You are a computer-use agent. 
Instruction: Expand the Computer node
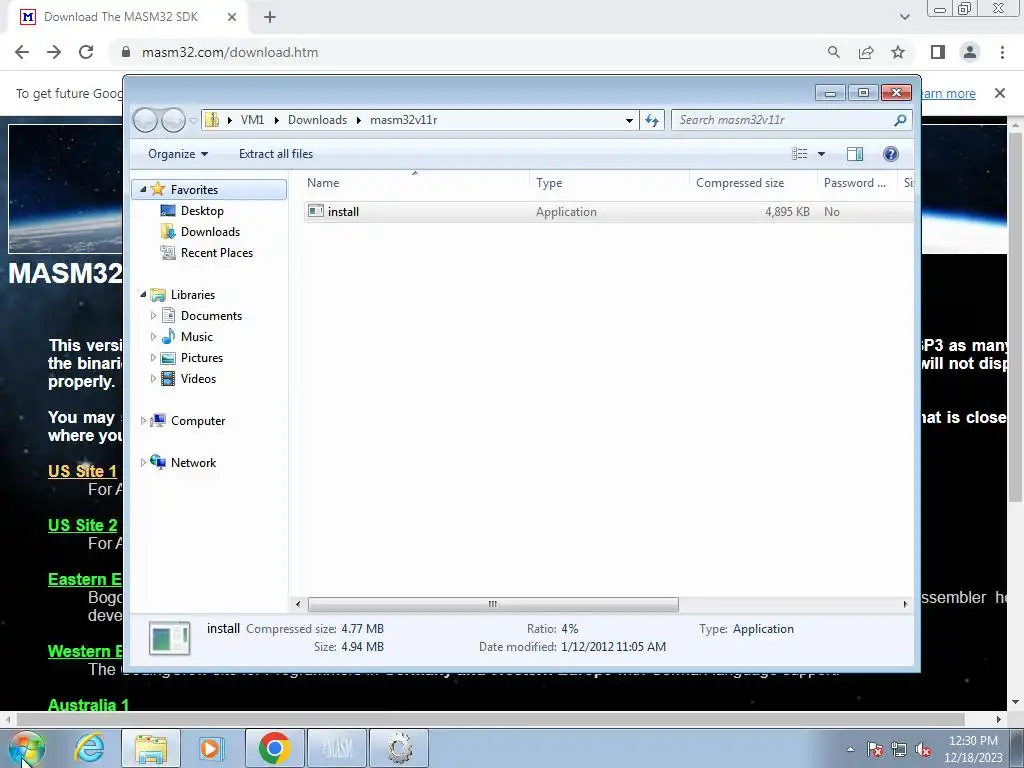tap(143, 421)
